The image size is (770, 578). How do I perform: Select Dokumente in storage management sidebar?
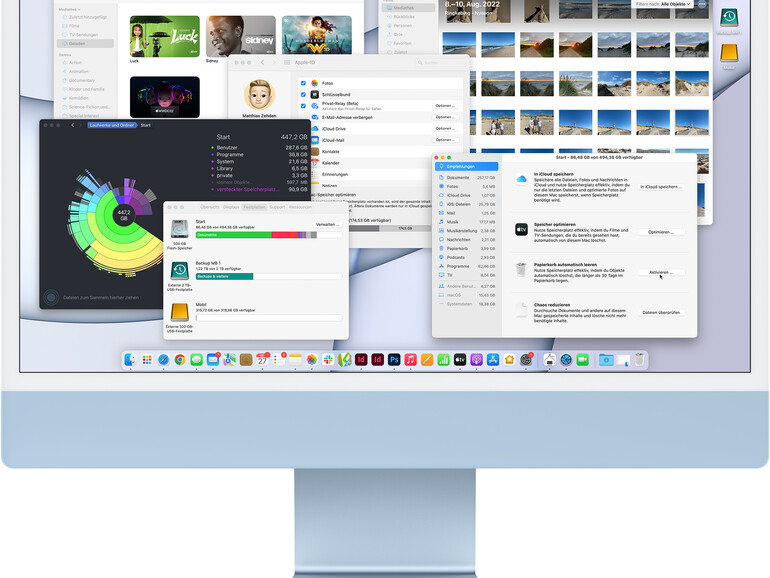point(467,177)
